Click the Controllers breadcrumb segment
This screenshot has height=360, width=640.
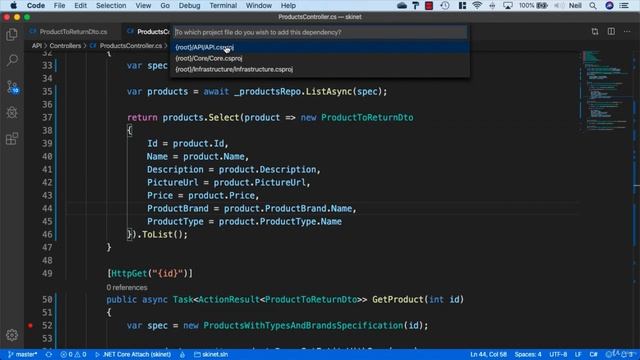coord(65,46)
